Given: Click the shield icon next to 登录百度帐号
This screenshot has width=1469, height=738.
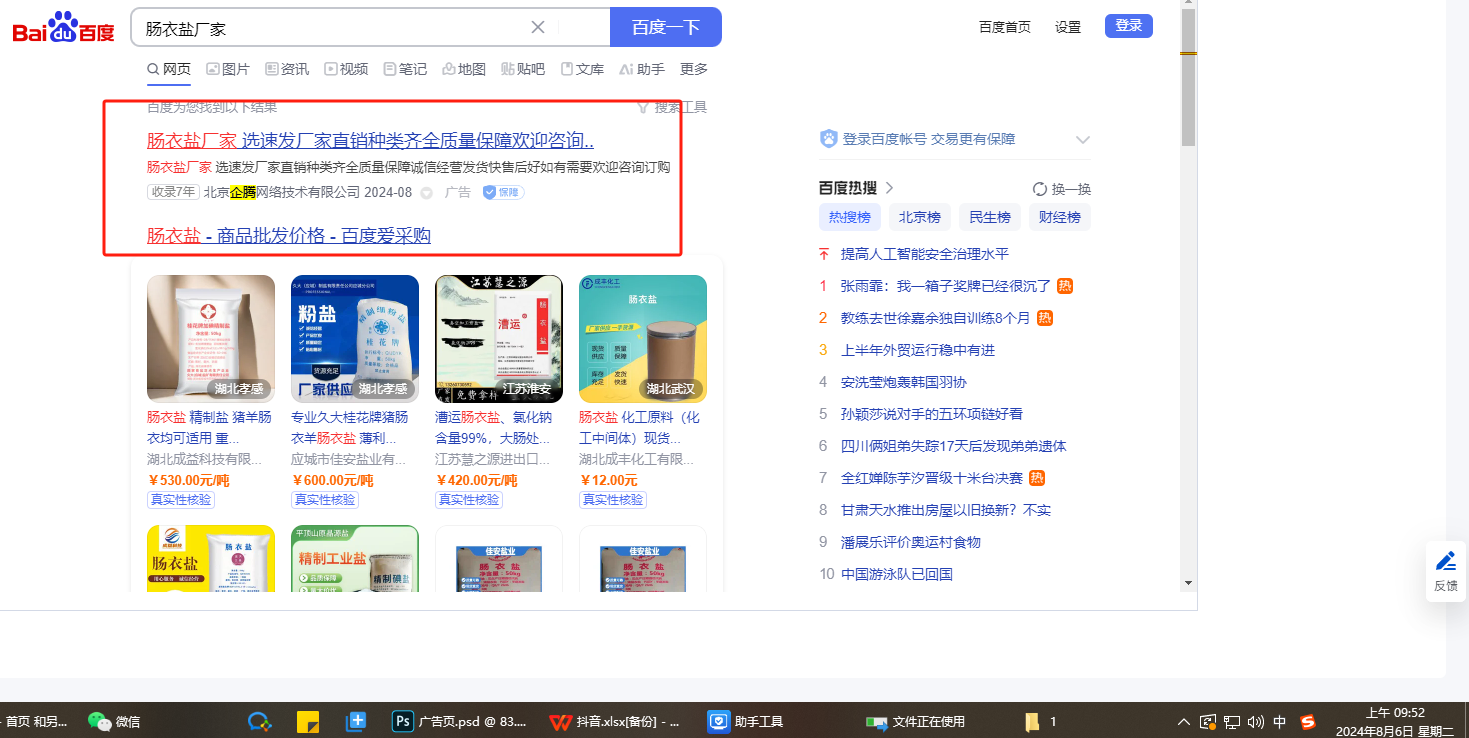Looking at the screenshot, I should click(x=828, y=139).
